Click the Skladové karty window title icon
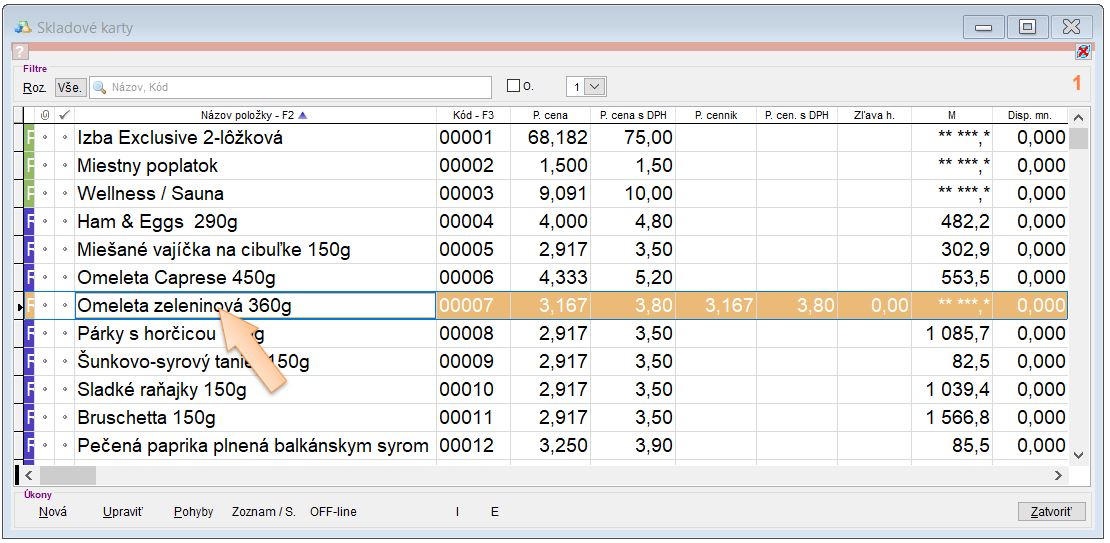The width and height of the screenshot is (1110, 543). click(23, 27)
